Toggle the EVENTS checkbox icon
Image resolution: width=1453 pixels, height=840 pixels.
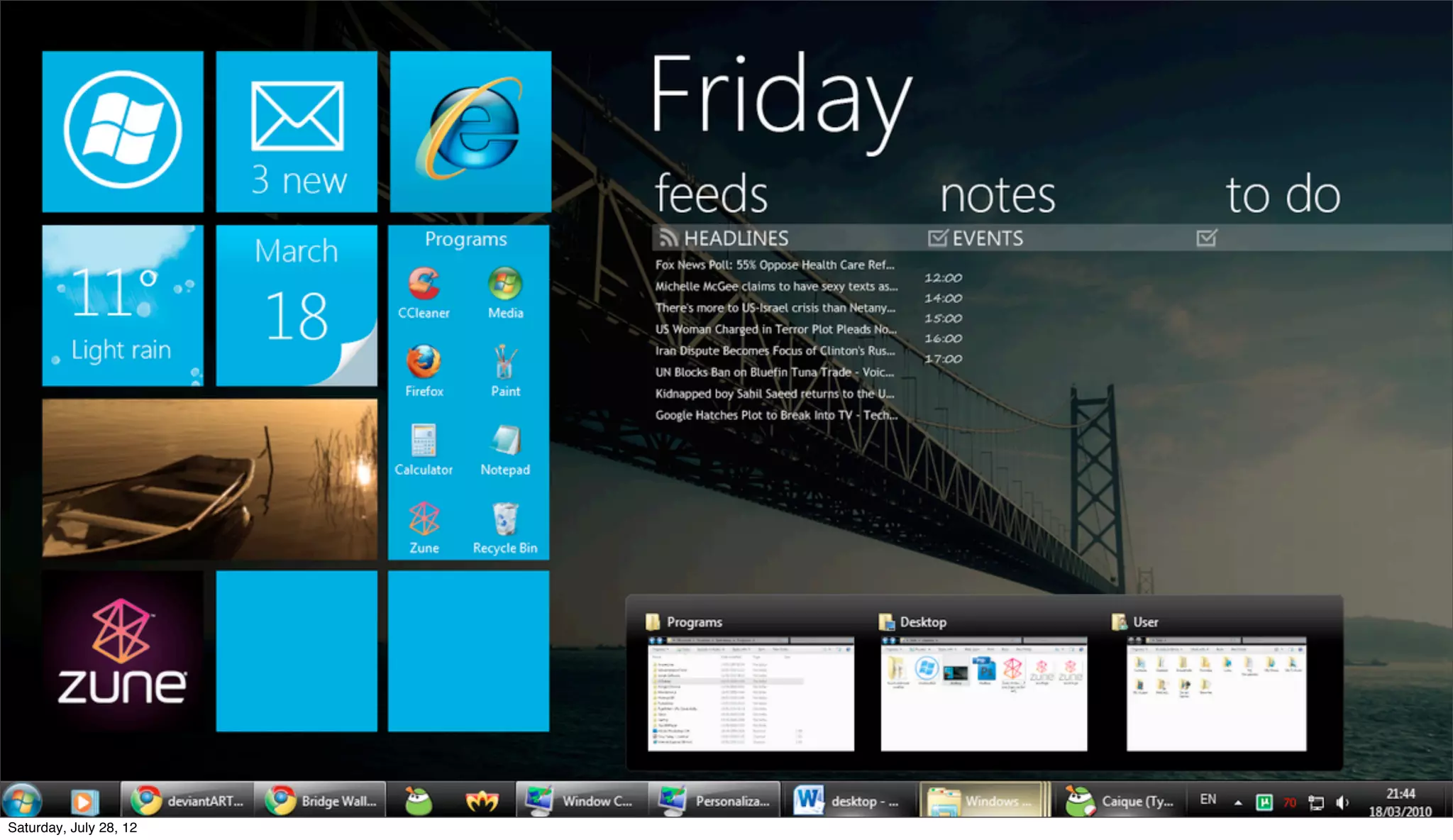pyautogui.click(x=937, y=238)
